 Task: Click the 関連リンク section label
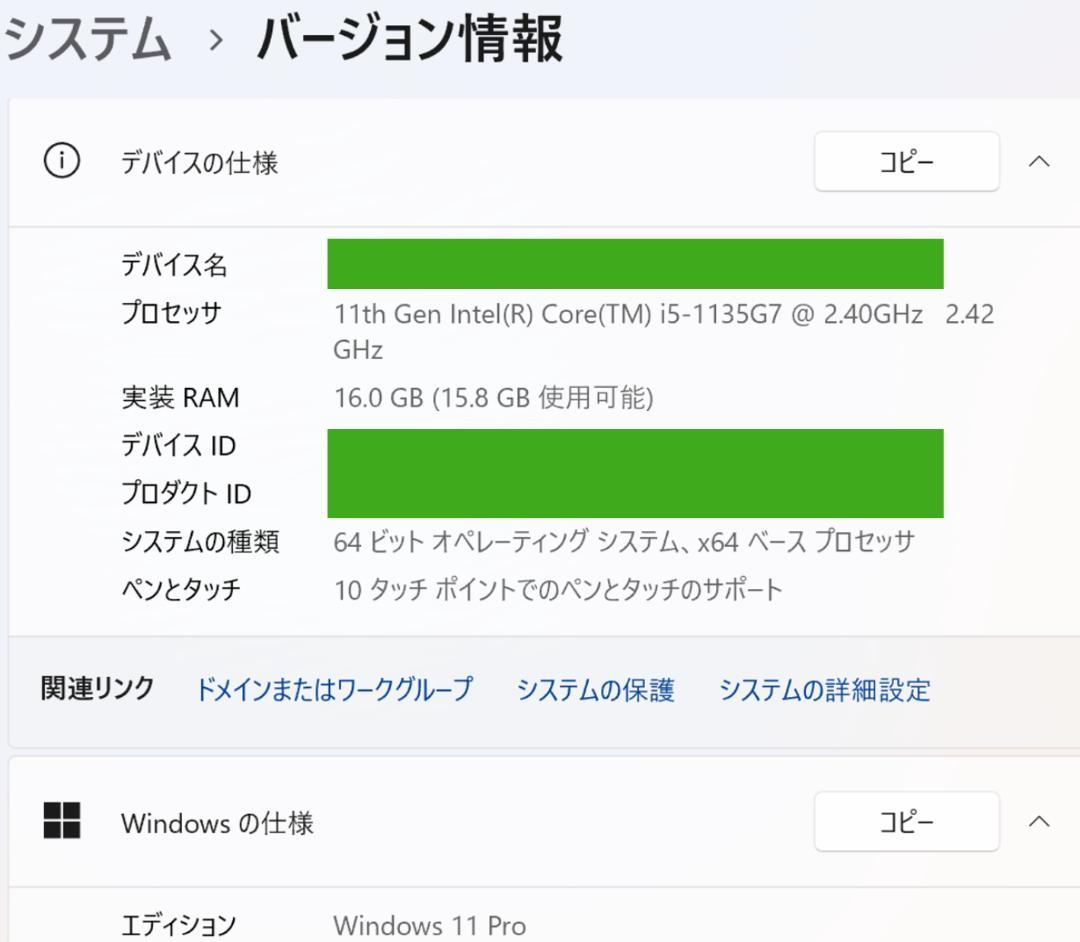pos(95,690)
